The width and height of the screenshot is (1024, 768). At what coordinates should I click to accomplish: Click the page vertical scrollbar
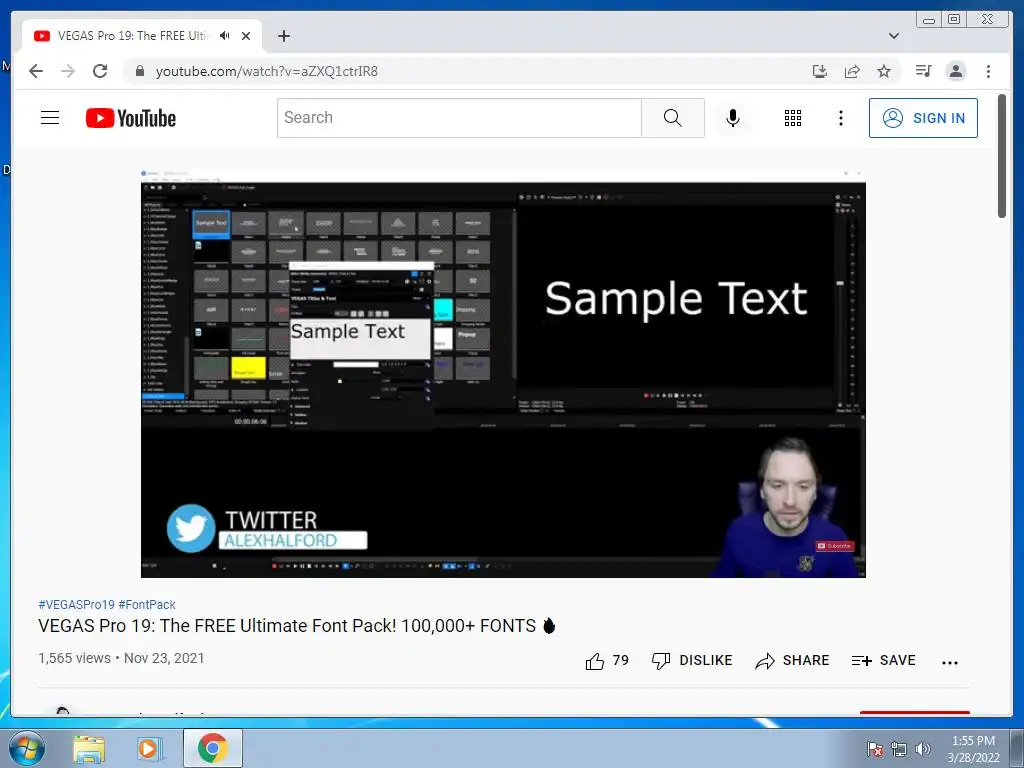point(1001,157)
